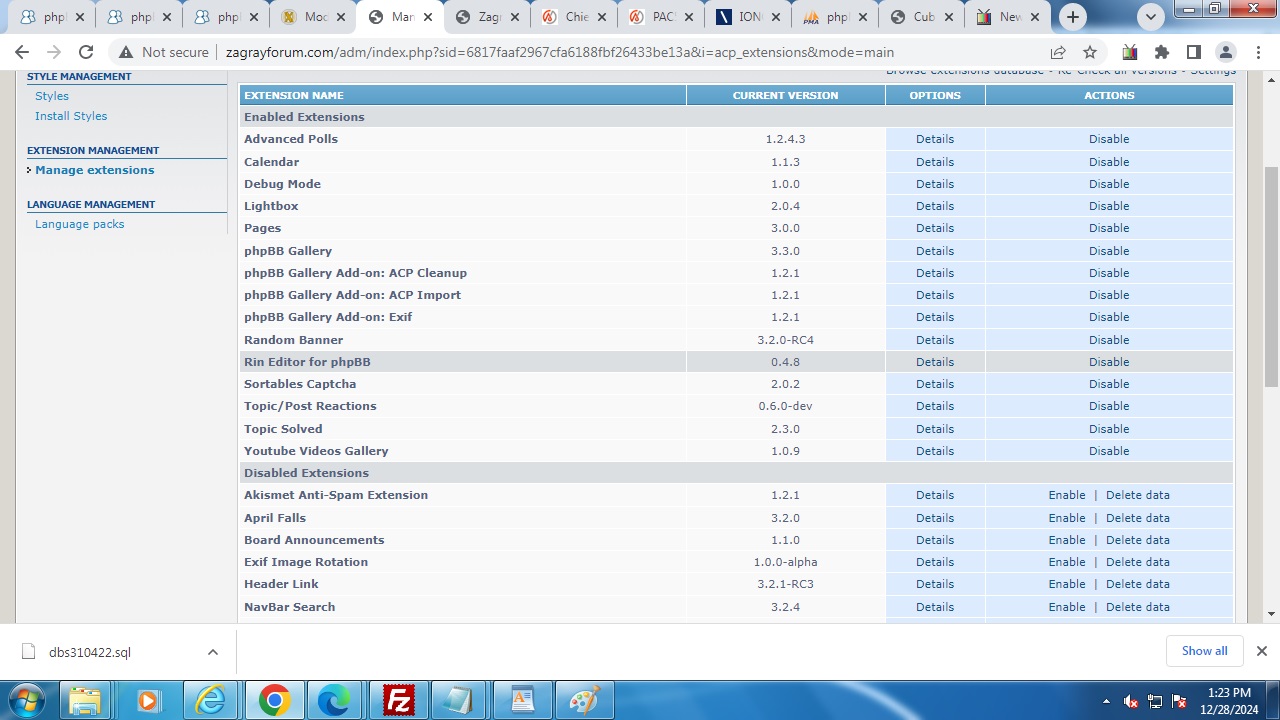Open a new browser tab with plus button
The width and height of the screenshot is (1280, 720).
(x=1073, y=17)
